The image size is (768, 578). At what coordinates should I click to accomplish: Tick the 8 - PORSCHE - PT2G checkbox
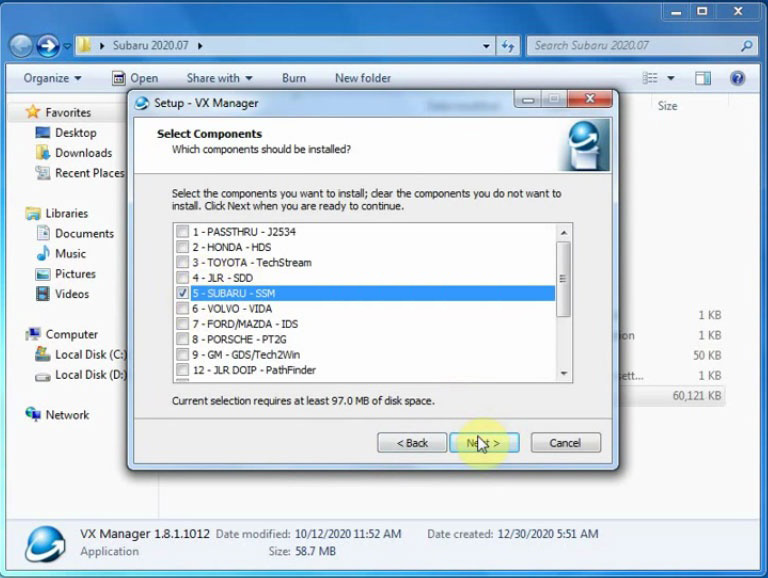(182, 339)
